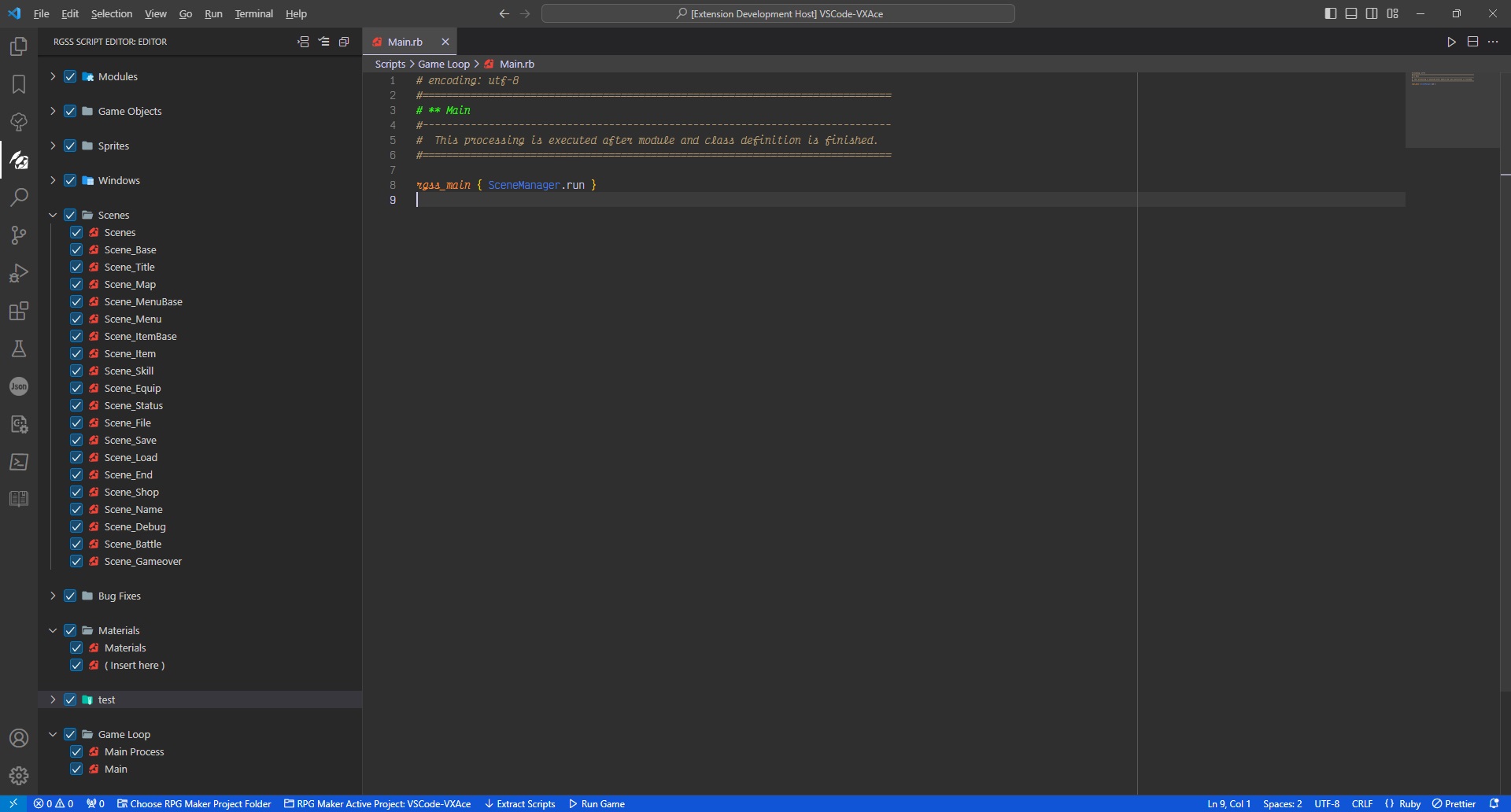Screen dimensions: 1511x812
Task: Open the remote window status icon
Action: (13, 803)
